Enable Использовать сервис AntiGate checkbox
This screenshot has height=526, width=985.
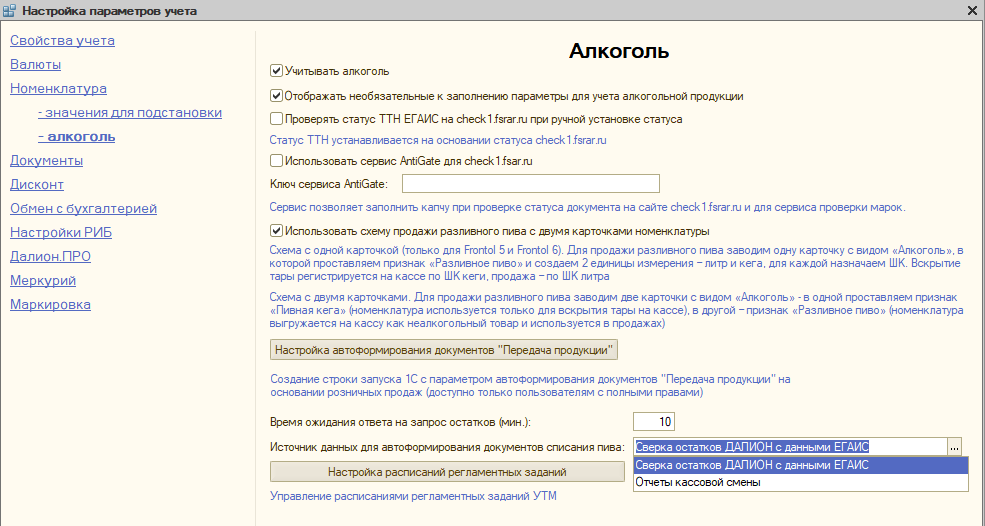point(276,161)
